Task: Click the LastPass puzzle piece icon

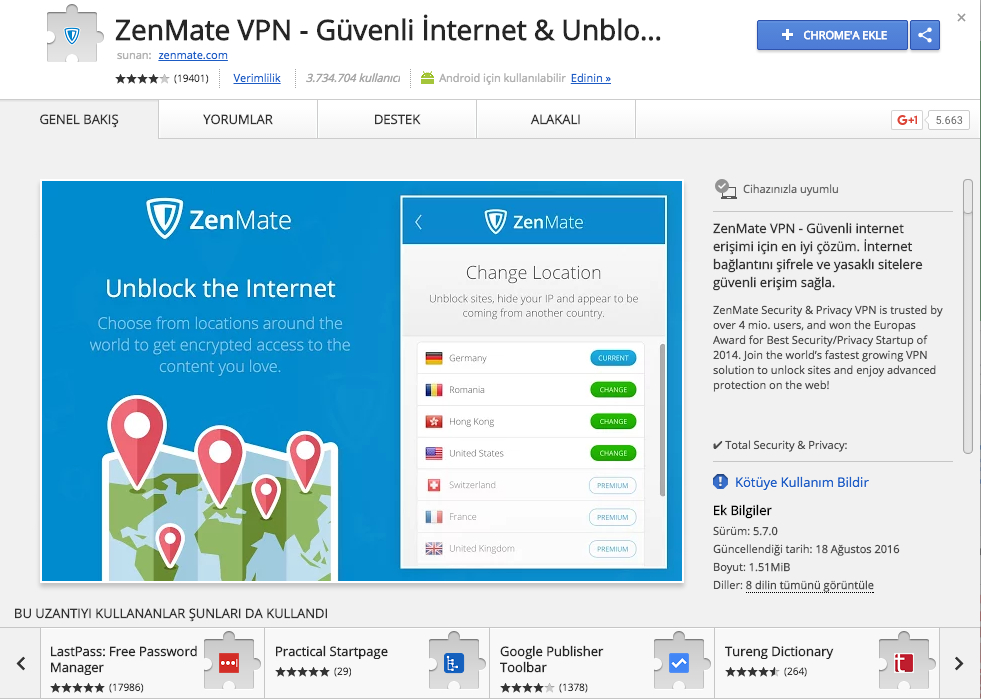Action: 230,661
